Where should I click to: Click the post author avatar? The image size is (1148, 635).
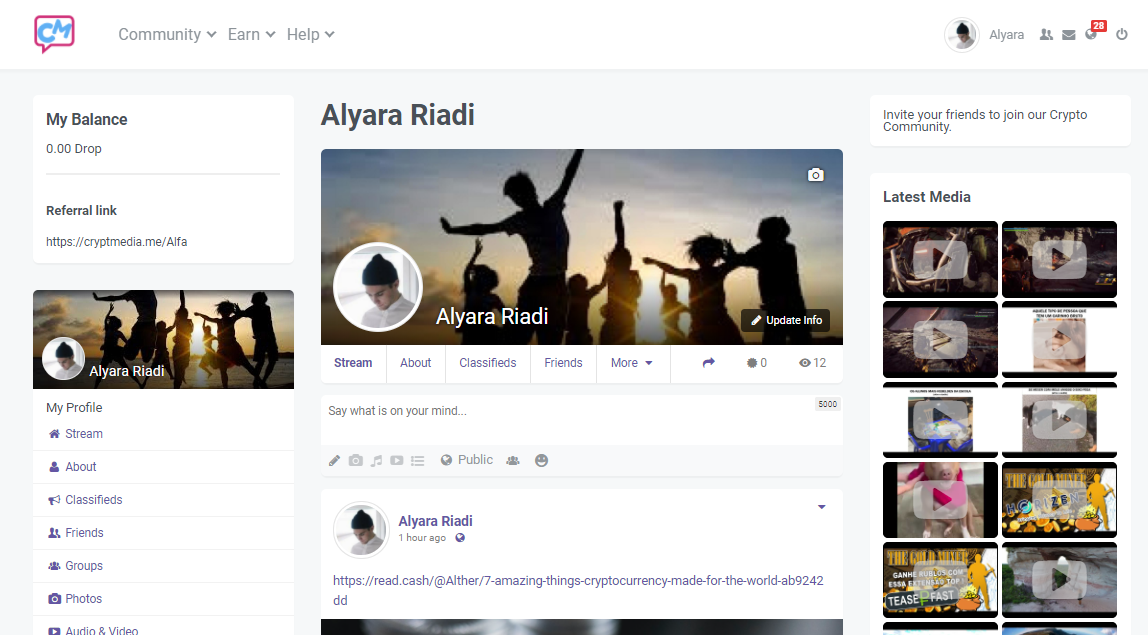click(x=361, y=530)
